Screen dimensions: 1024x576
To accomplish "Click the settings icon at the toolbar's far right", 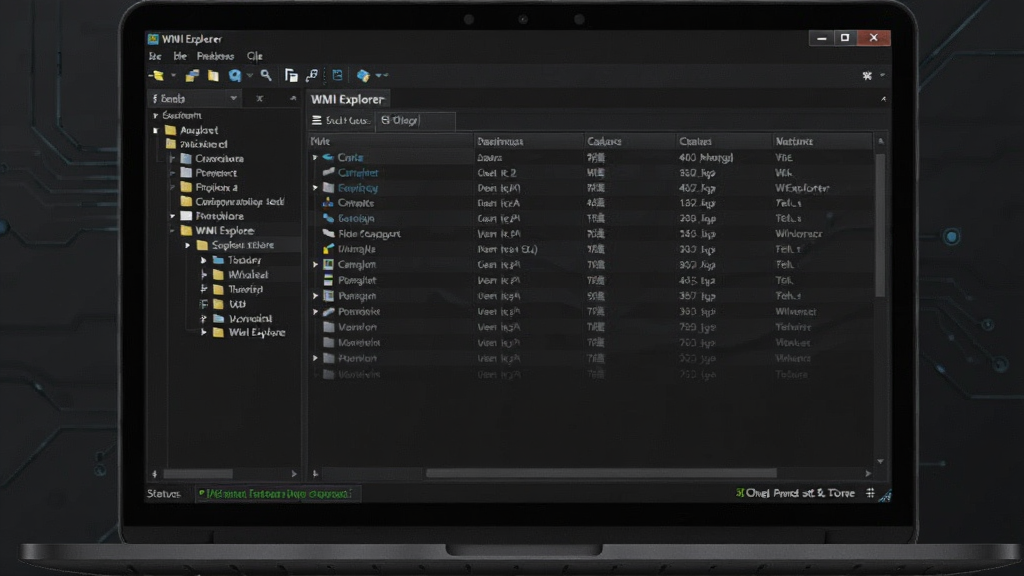I will click(867, 76).
